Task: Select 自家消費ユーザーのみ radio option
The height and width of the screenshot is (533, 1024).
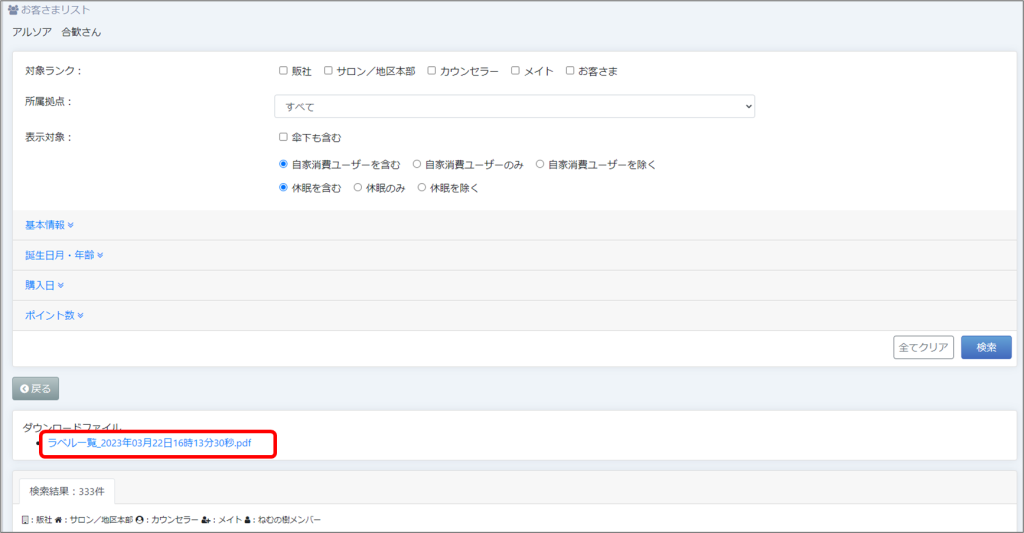Action: tap(417, 164)
